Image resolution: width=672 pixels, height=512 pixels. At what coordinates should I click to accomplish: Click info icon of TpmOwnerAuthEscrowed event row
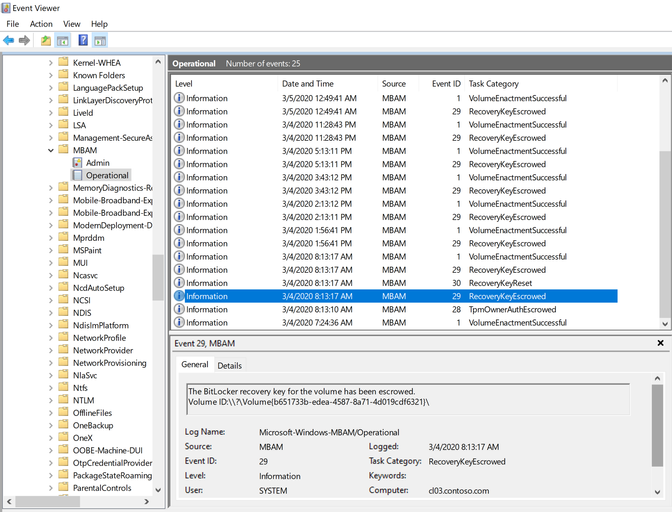click(x=179, y=309)
